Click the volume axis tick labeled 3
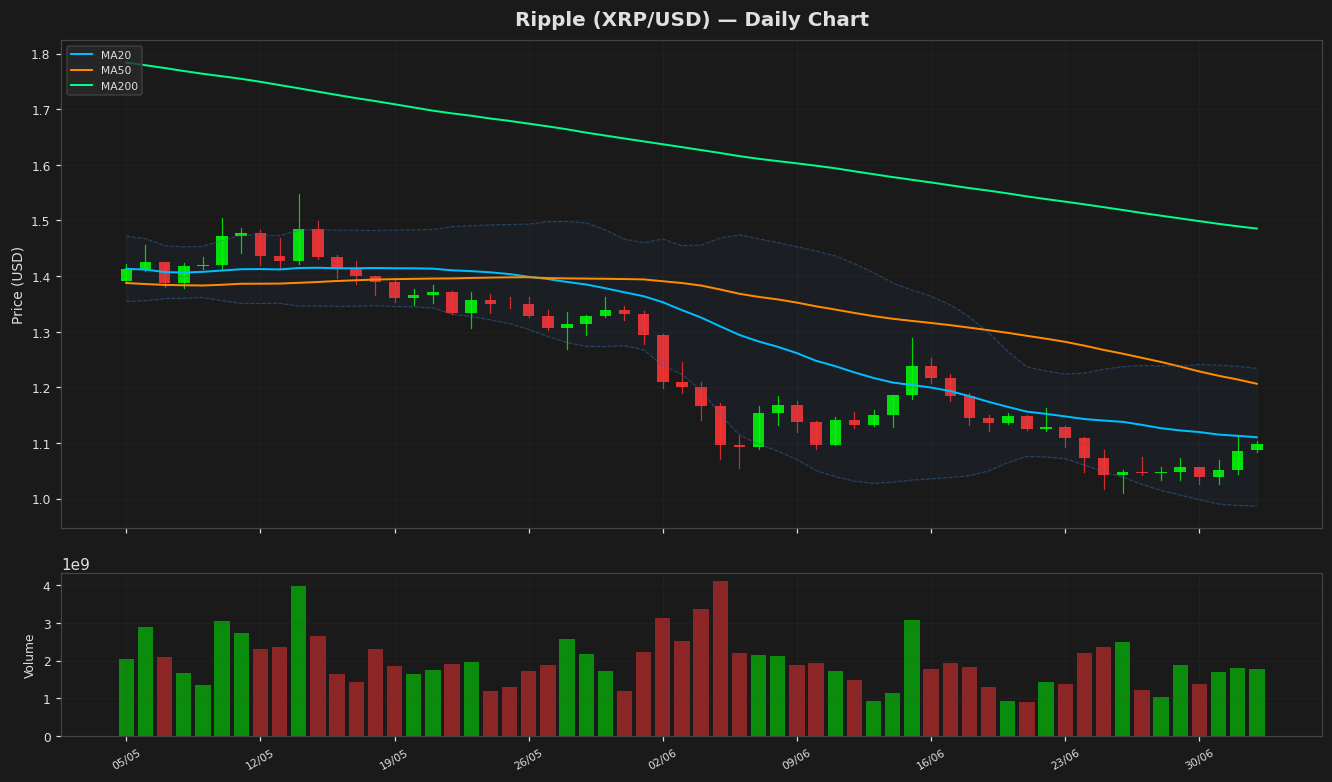Viewport: 1332px width, 782px height. tap(46, 624)
